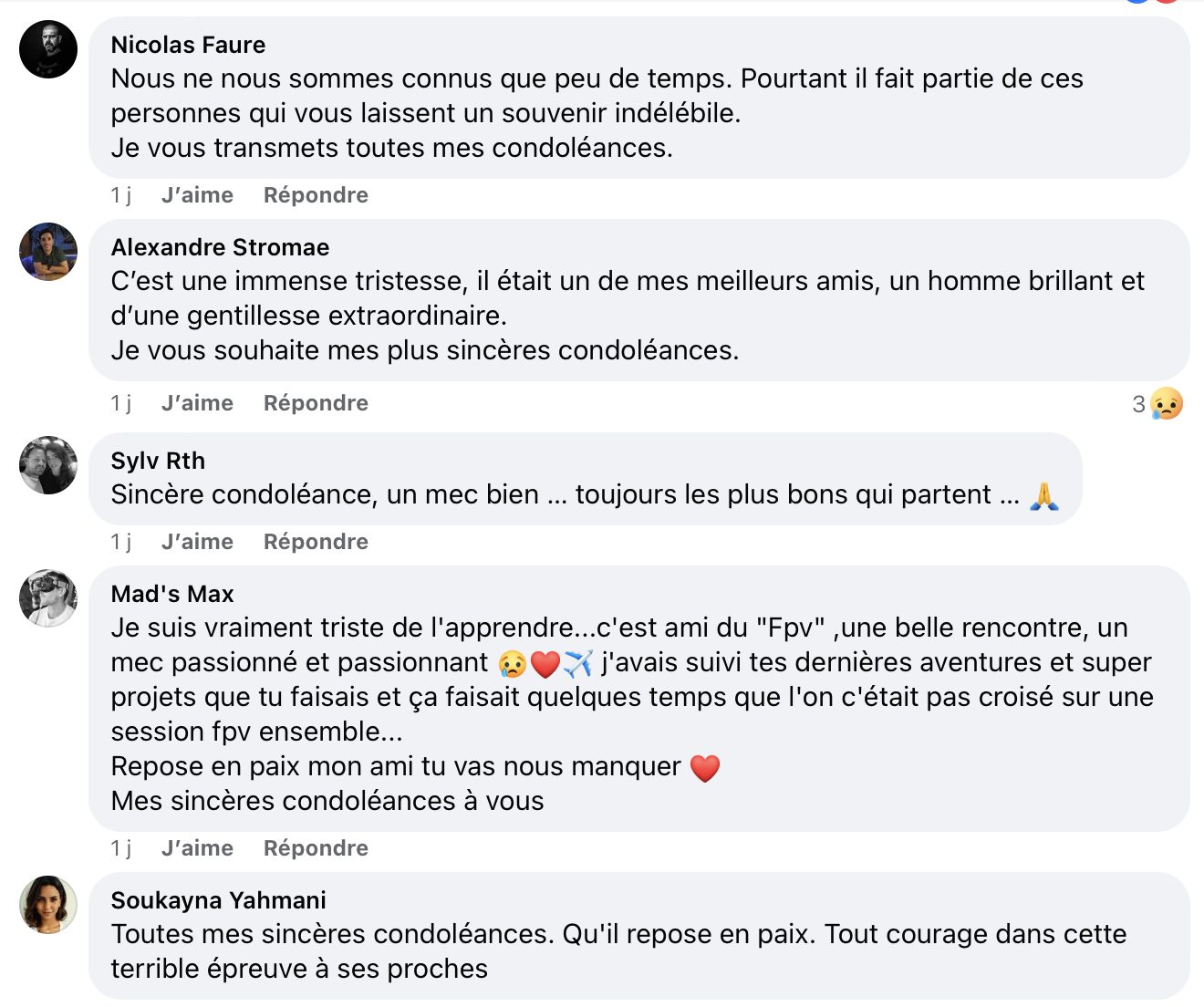1204x1007 pixels.
Task: Reply to Nicolas Faure's comment
Action: tap(316, 195)
